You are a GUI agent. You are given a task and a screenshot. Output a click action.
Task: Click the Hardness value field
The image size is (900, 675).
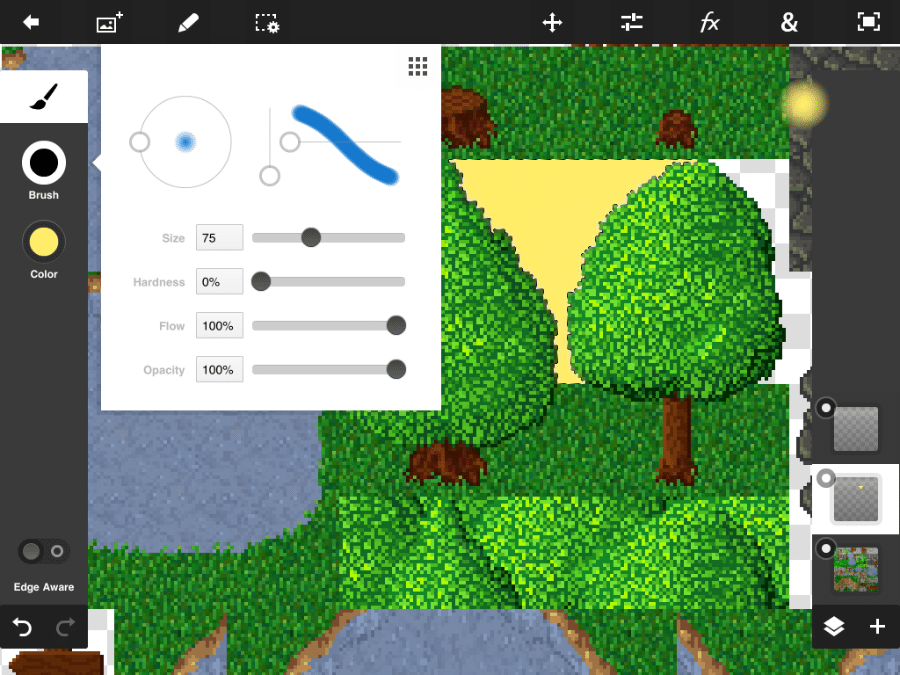point(219,282)
